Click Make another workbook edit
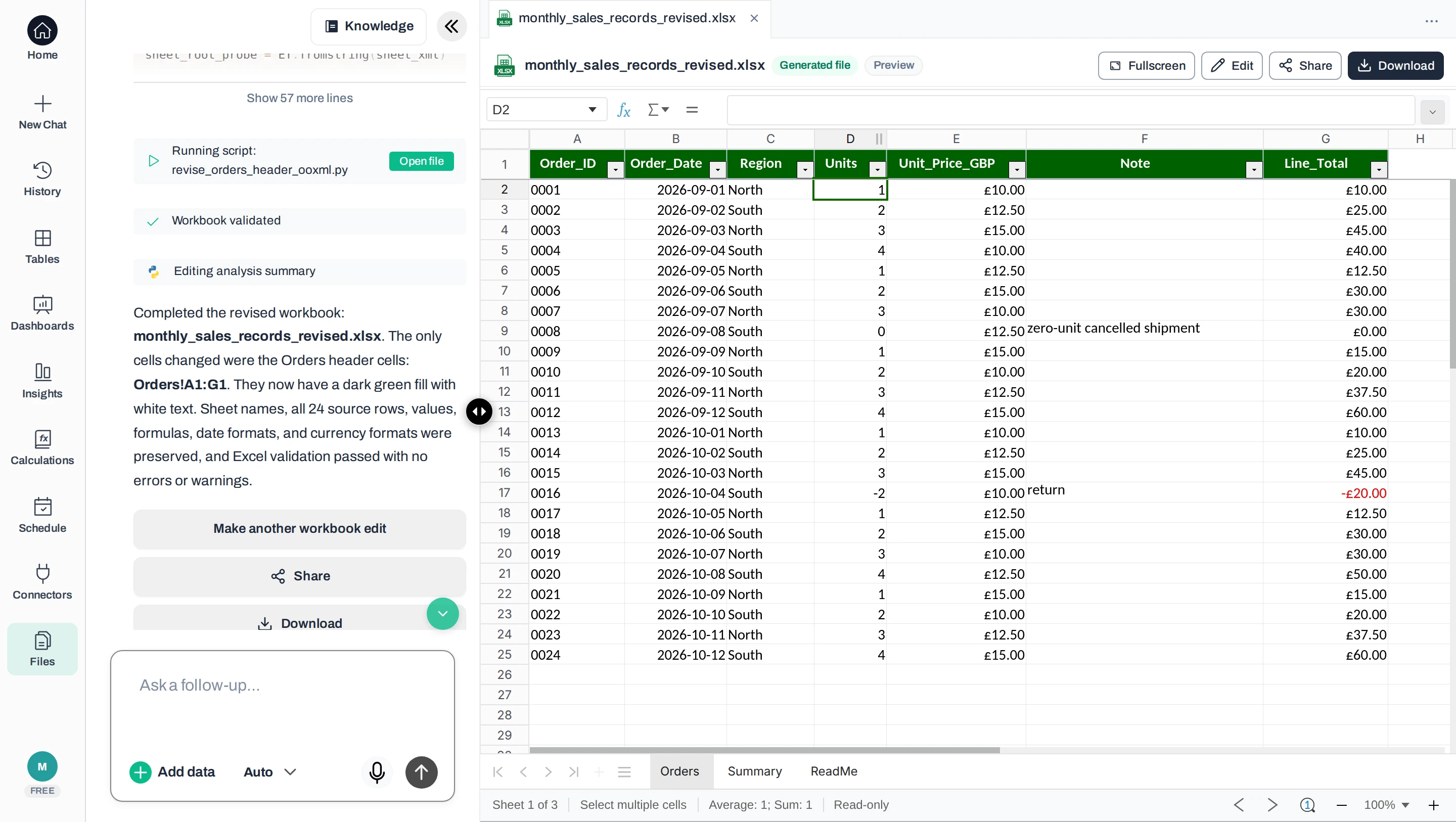 300,529
